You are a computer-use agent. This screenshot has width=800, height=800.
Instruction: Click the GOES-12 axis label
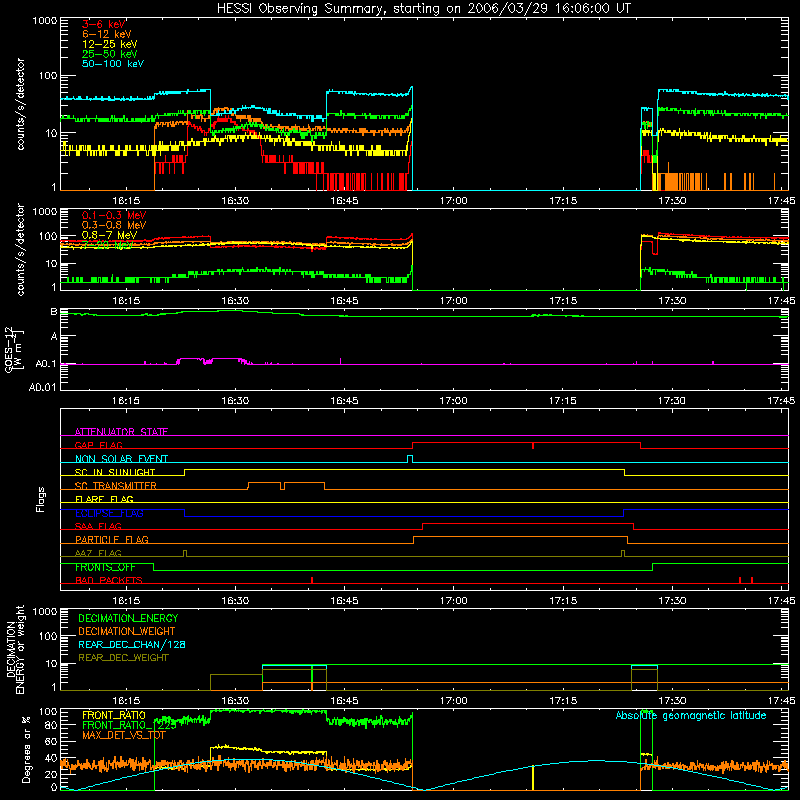14,349
